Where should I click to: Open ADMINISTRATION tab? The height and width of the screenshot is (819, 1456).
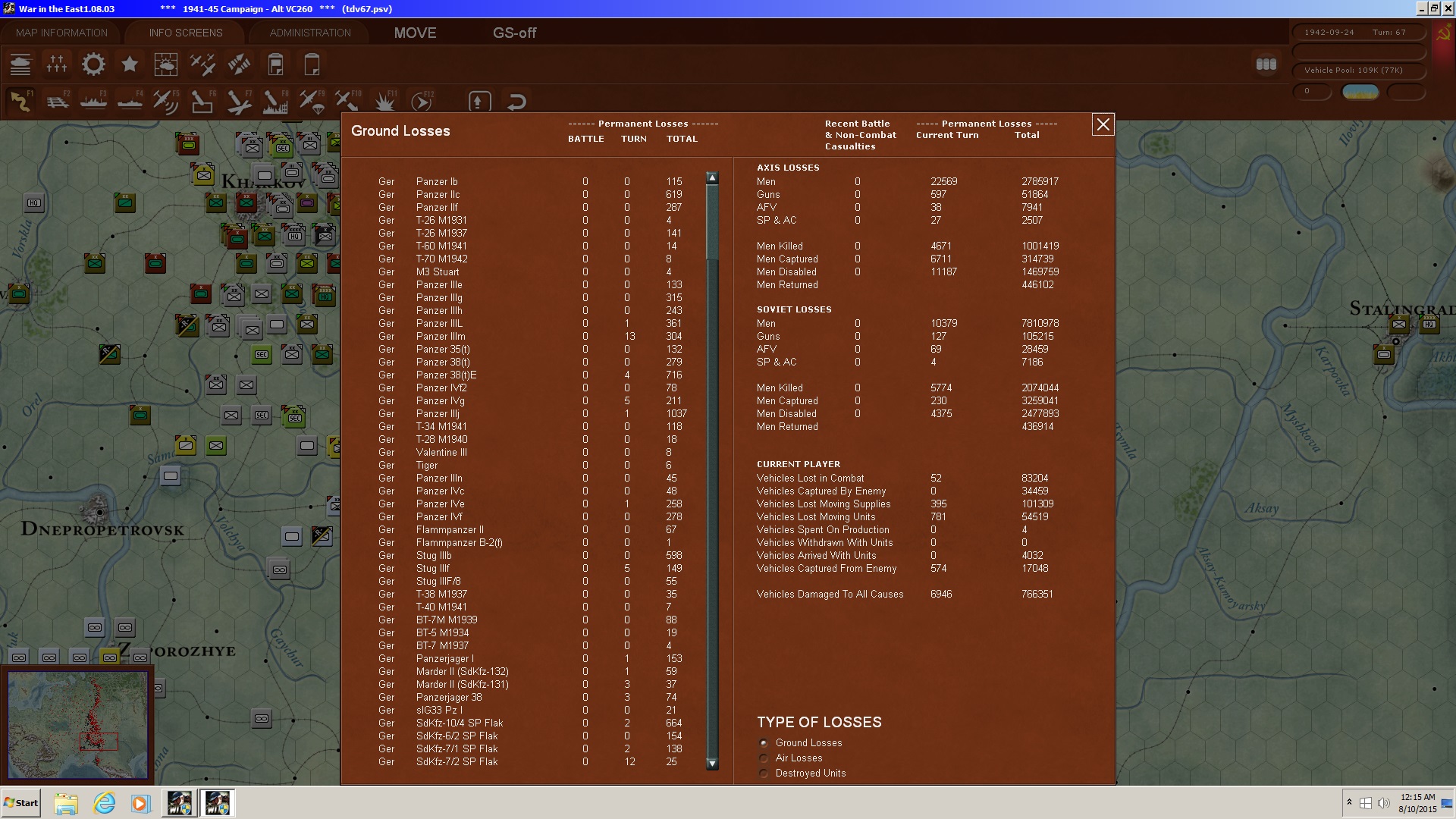click(310, 33)
